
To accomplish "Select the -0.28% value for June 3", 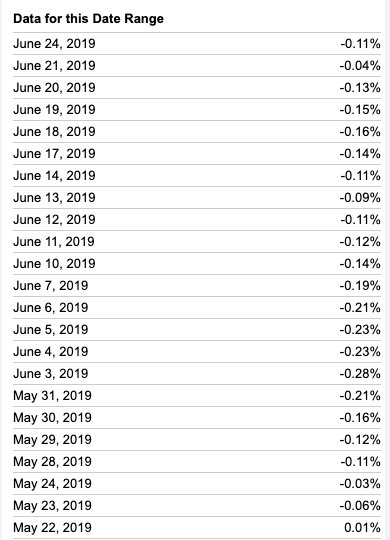I will [360, 374].
